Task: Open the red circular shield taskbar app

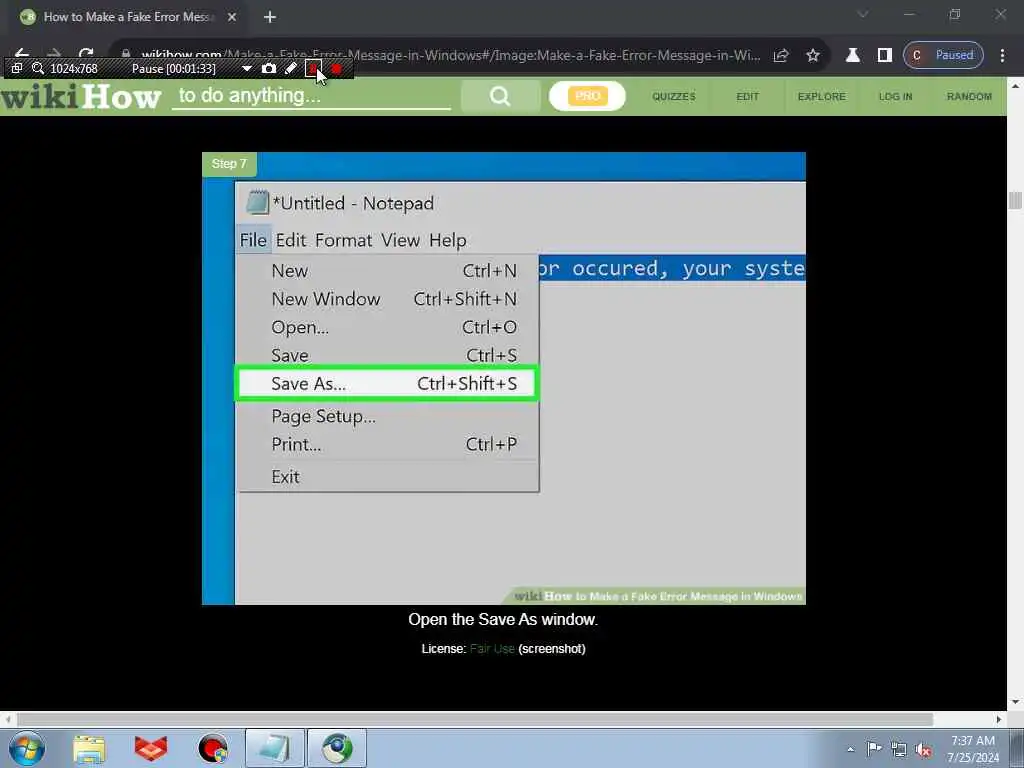Action: tap(213, 748)
